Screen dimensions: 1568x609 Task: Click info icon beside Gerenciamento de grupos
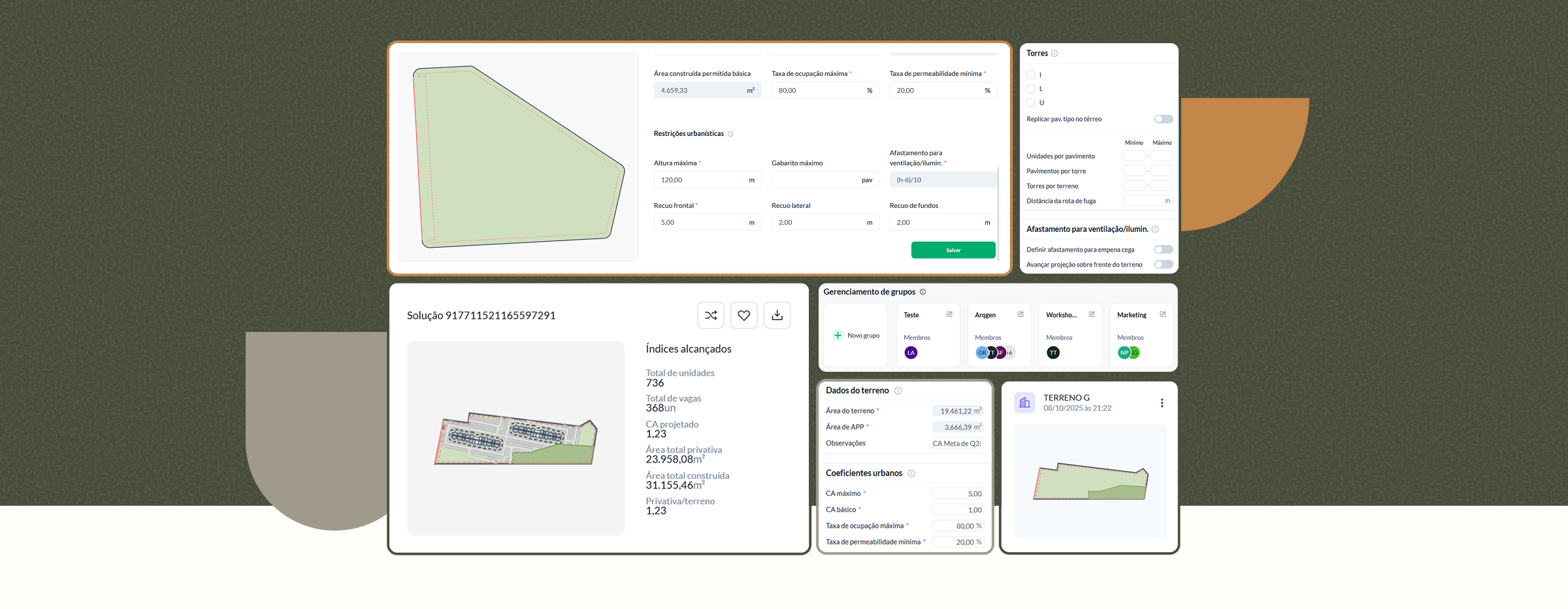pos(923,292)
